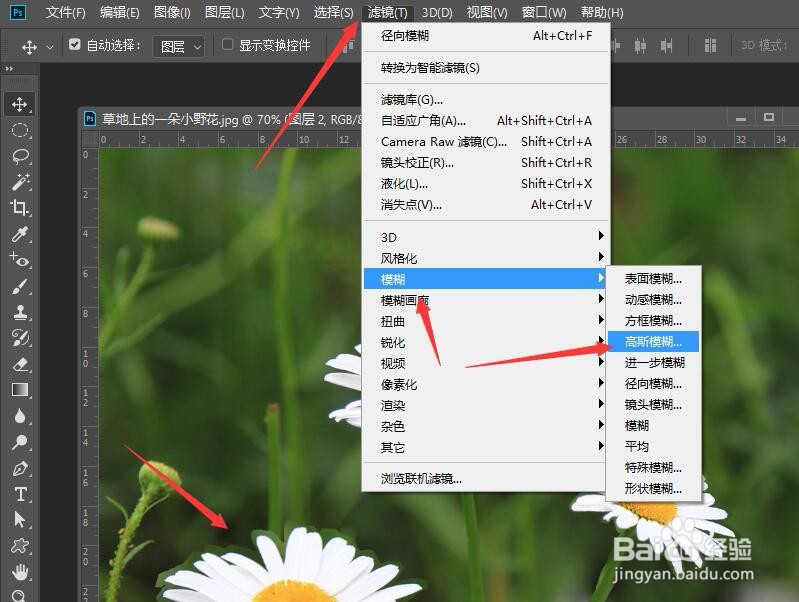Choose 镜头模糊... from the submenu
Screen dimensions: 799x602
[653, 404]
